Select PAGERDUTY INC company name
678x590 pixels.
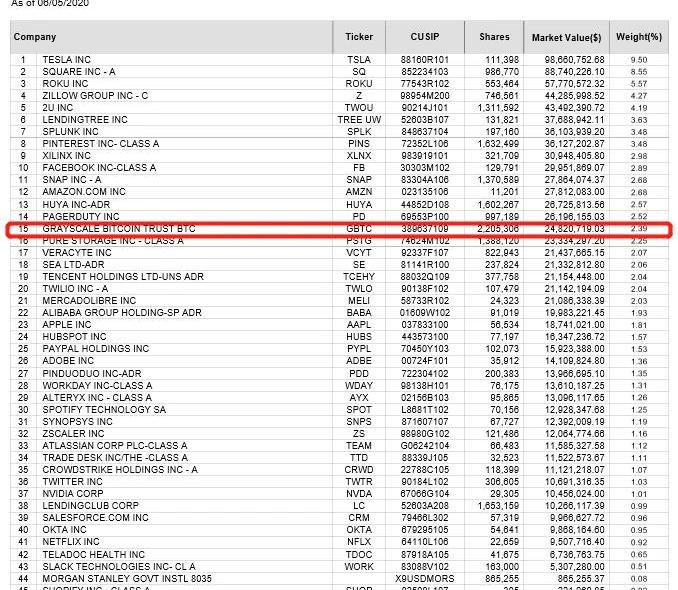click(x=81, y=217)
